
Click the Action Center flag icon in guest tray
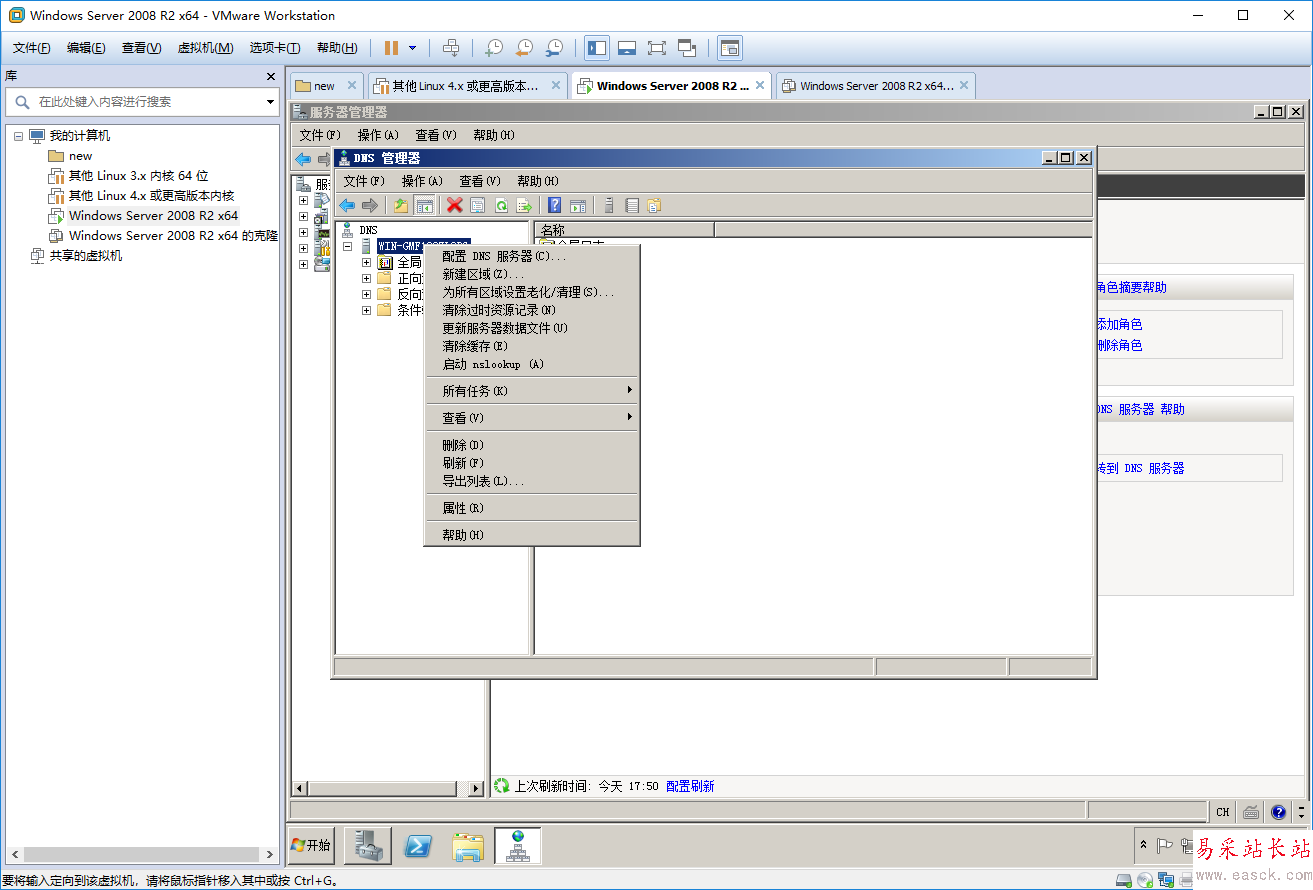coord(1165,846)
